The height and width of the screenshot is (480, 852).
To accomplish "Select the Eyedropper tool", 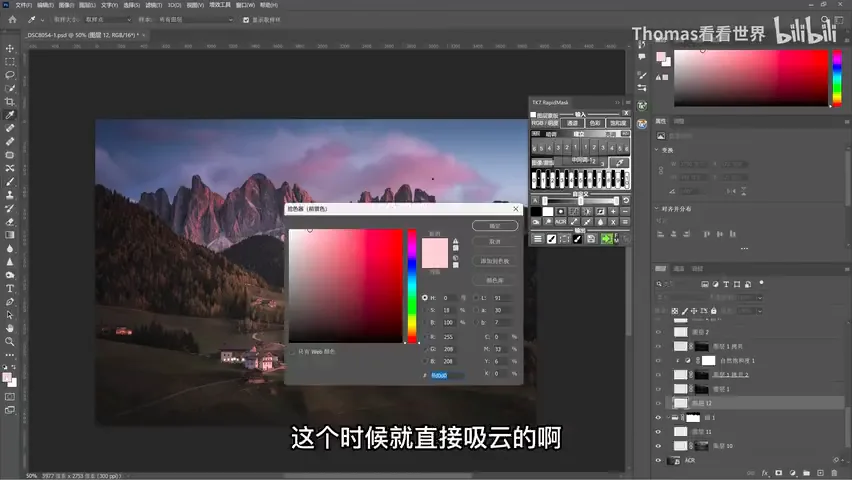I will pos(10,115).
